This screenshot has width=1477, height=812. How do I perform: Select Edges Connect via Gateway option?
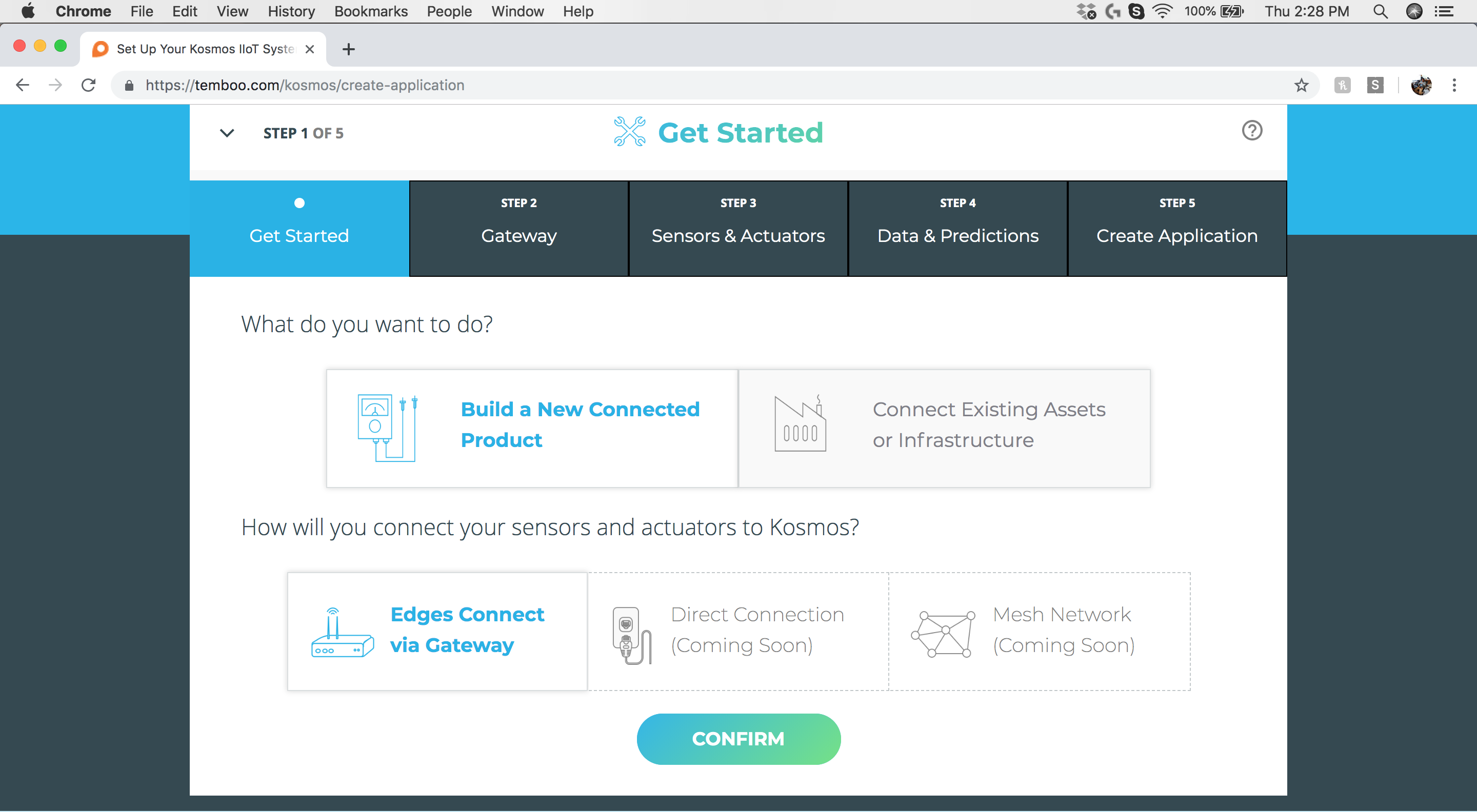point(437,631)
